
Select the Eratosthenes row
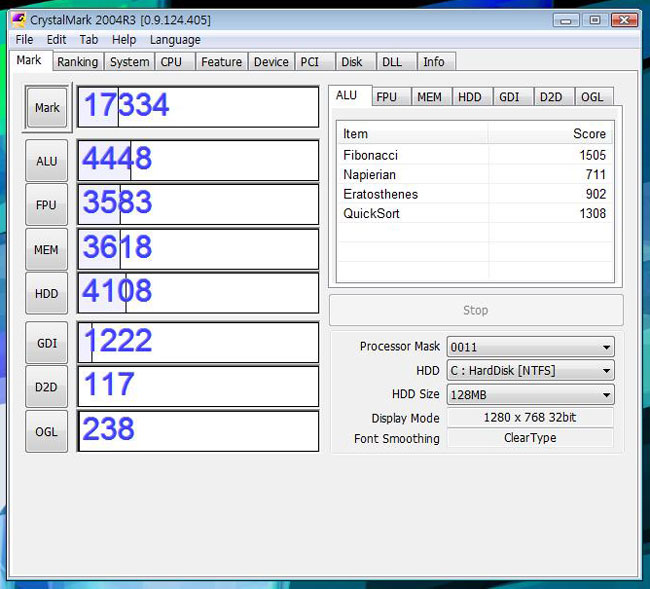click(x=475, y=194)
